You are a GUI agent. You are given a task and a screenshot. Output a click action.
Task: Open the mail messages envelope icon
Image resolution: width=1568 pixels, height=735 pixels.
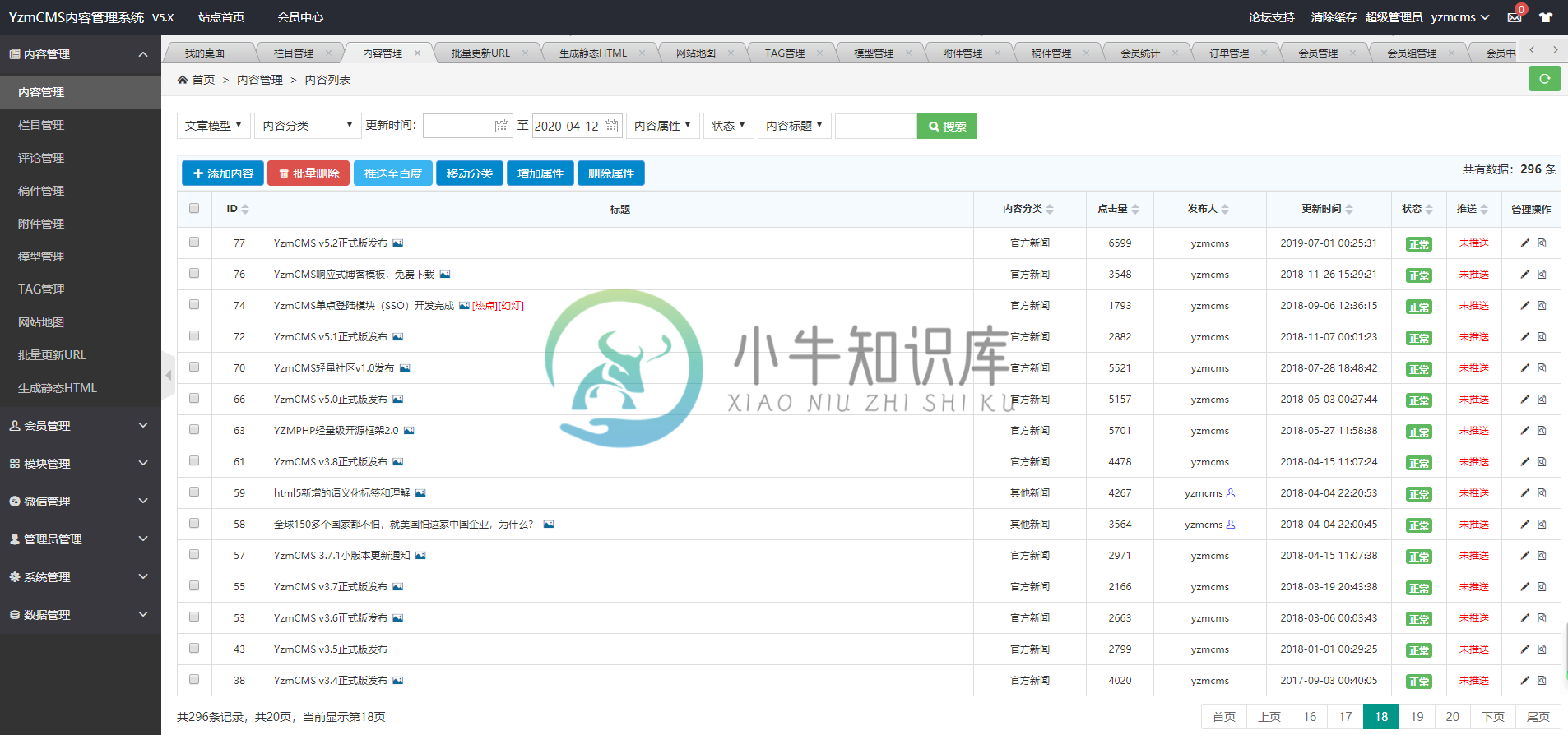pyautogui.click(x=1515, y=17)
